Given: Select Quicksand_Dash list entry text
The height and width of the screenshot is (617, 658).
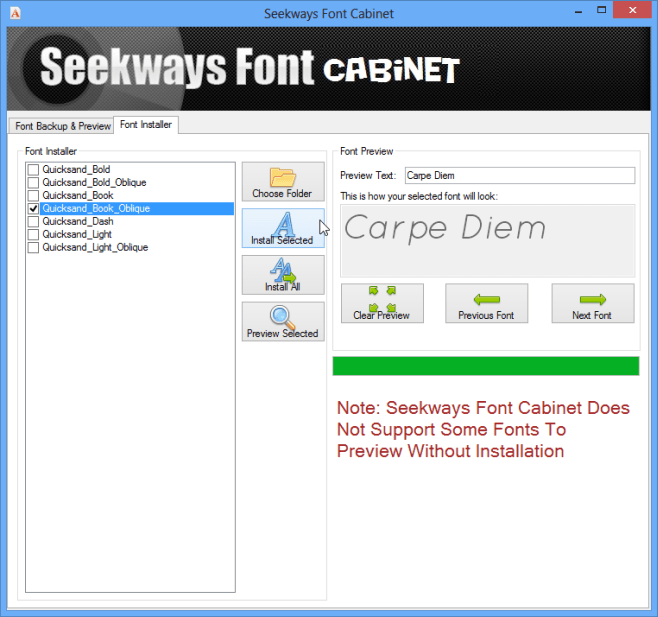Looking at the screenshot, I should coord(78,222).
